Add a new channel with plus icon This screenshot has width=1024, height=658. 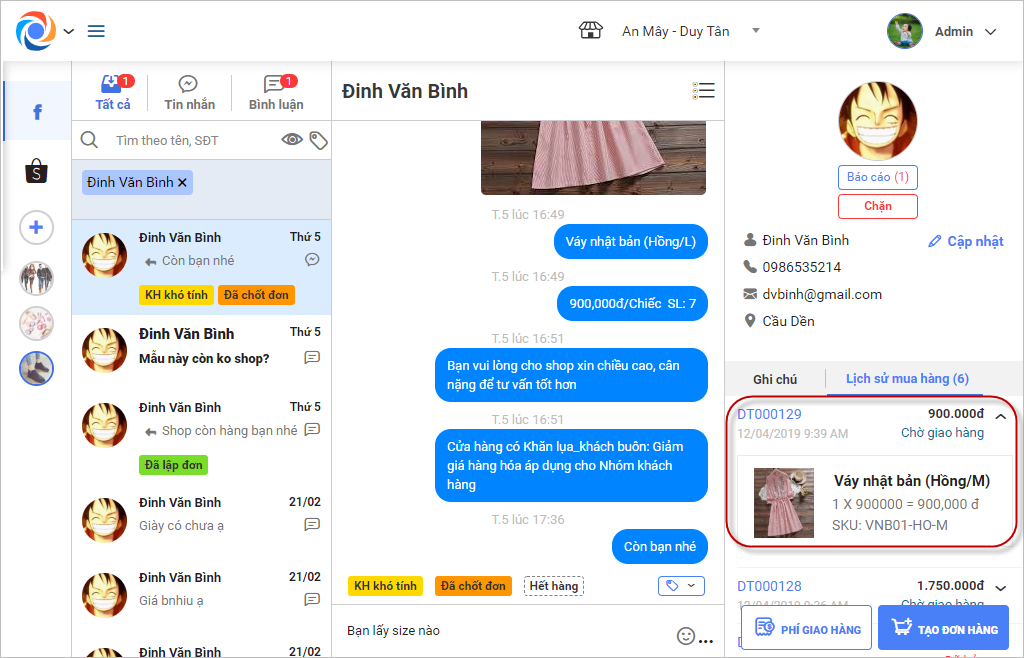[x=37, y=227]
